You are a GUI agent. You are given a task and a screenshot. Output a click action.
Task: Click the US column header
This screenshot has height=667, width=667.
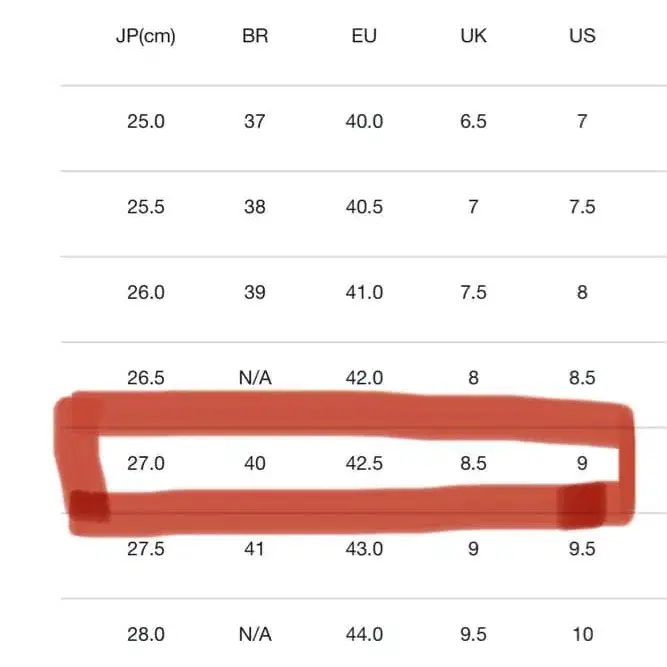pyautogui.click(x=582, y=36)
